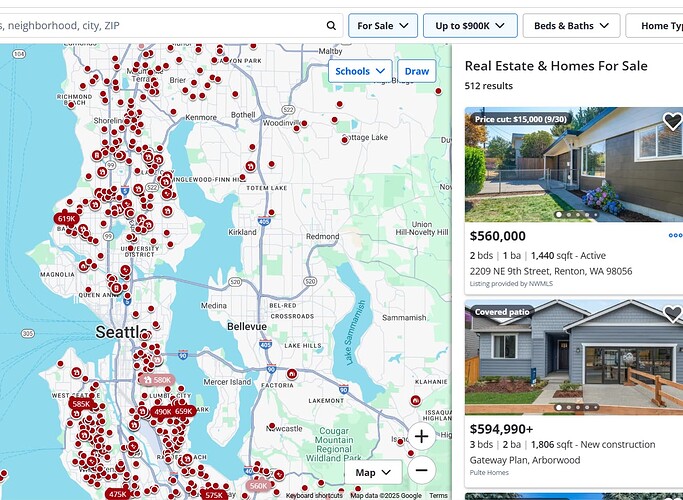Viewport: 683px width, 500px height.
Task: Open the Map type selector
Action: point(373,472)
